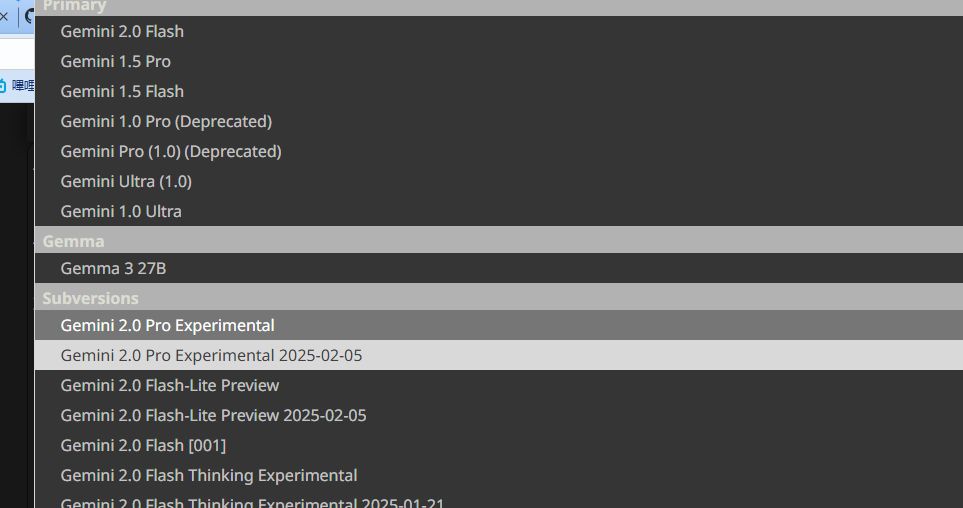963x508 pixels.
Task: Choose Gemini 2.0 Flash [001]
Action: 143,445
